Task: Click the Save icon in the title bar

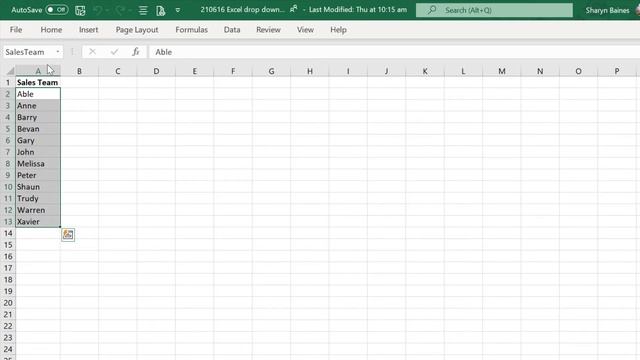Action: pyautogui.click(x=80, y=10)
